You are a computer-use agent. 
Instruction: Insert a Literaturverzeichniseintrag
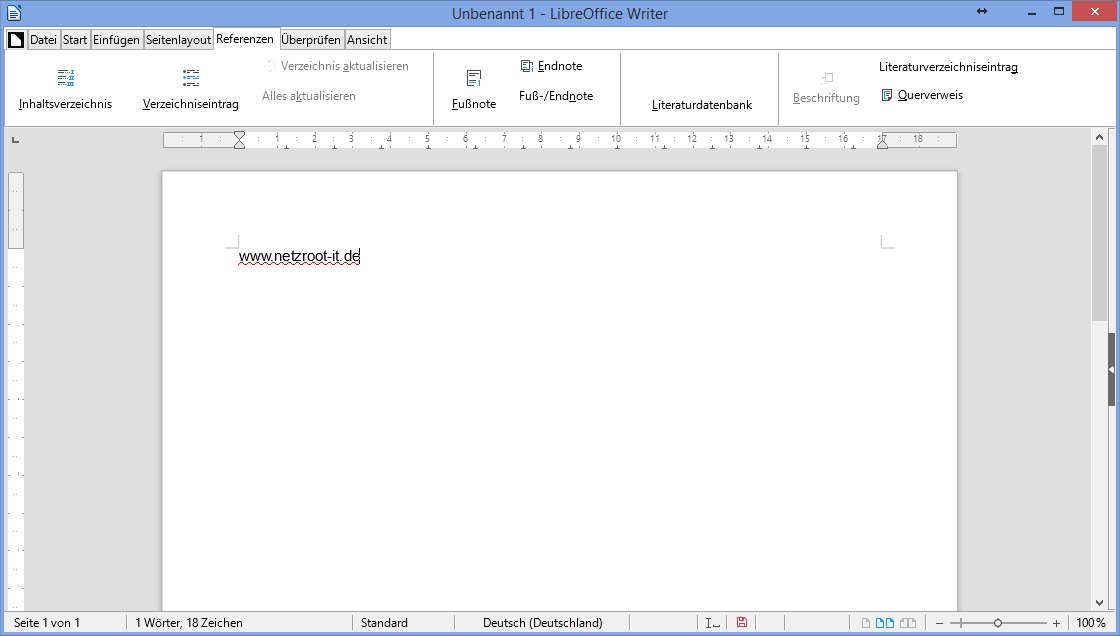[x=948, y=67]
